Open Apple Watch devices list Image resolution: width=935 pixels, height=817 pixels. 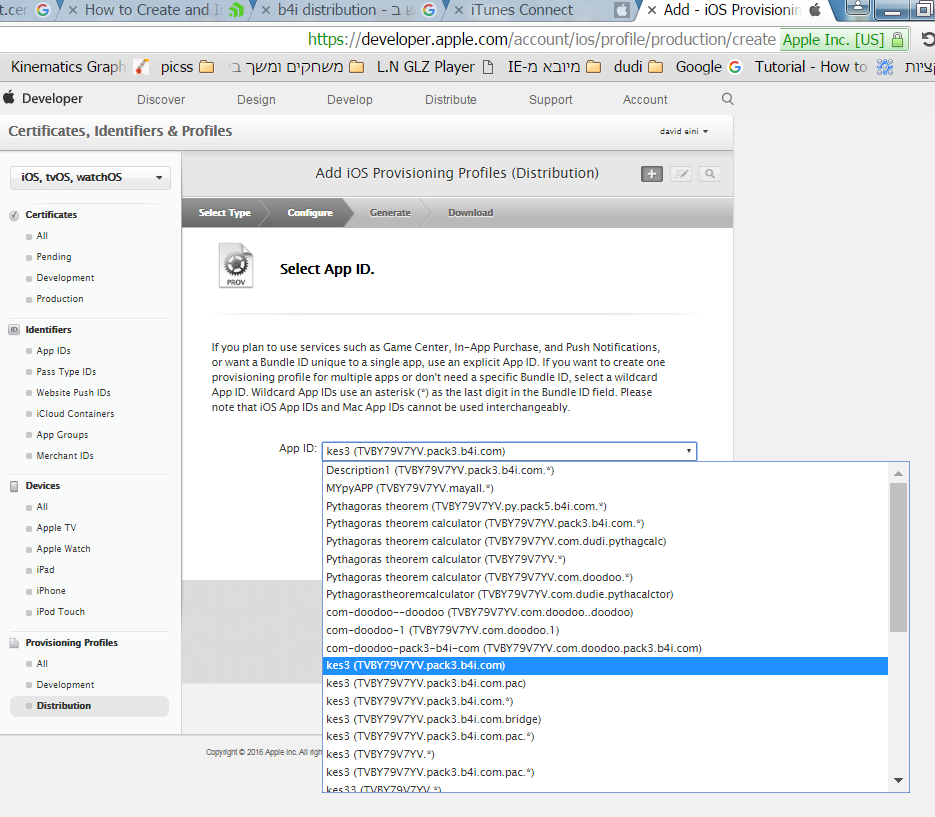point(63,549)
